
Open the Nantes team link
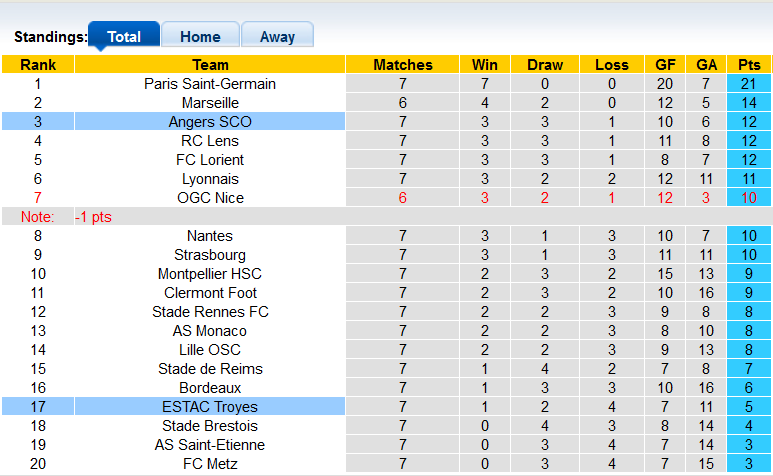pos(210,236)
